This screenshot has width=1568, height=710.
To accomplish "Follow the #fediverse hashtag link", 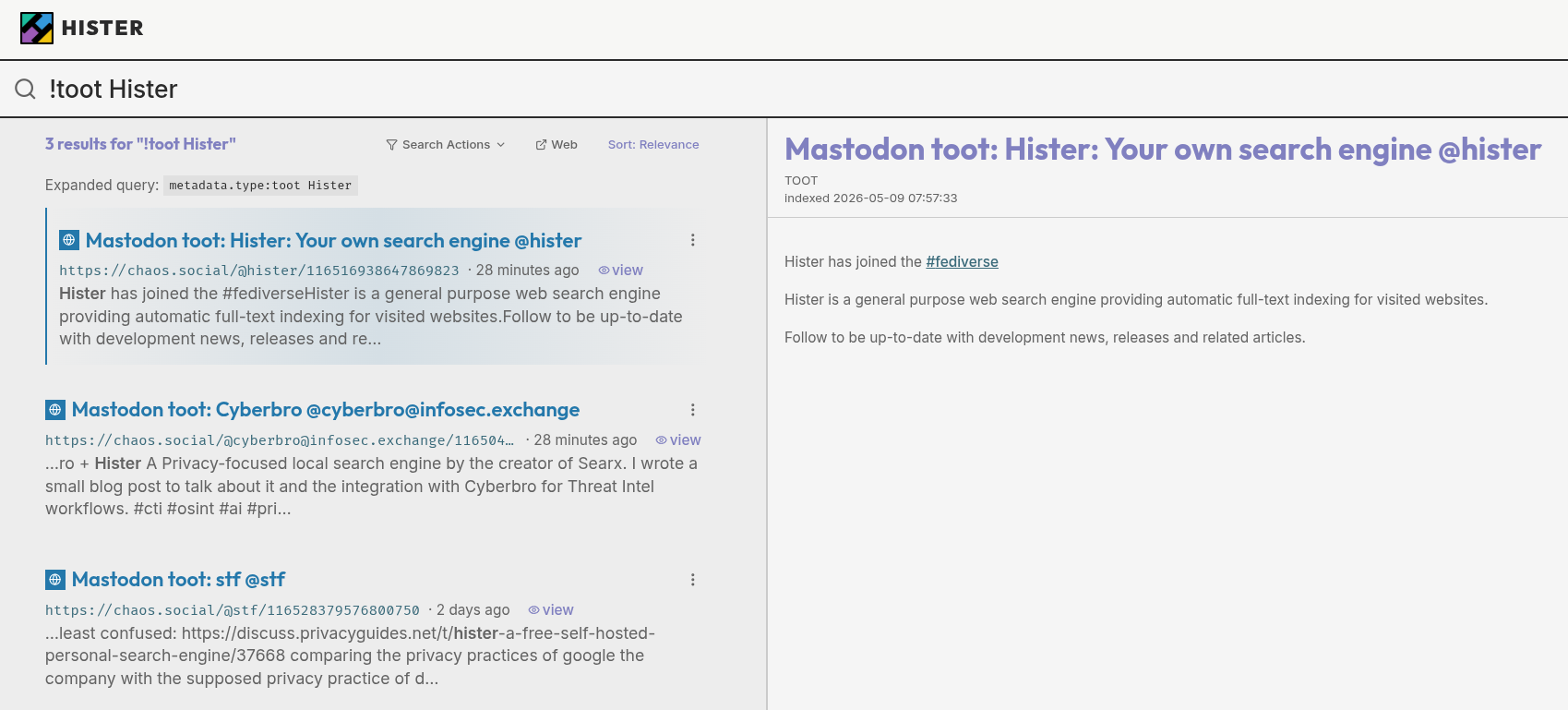I will click(963, 262).
